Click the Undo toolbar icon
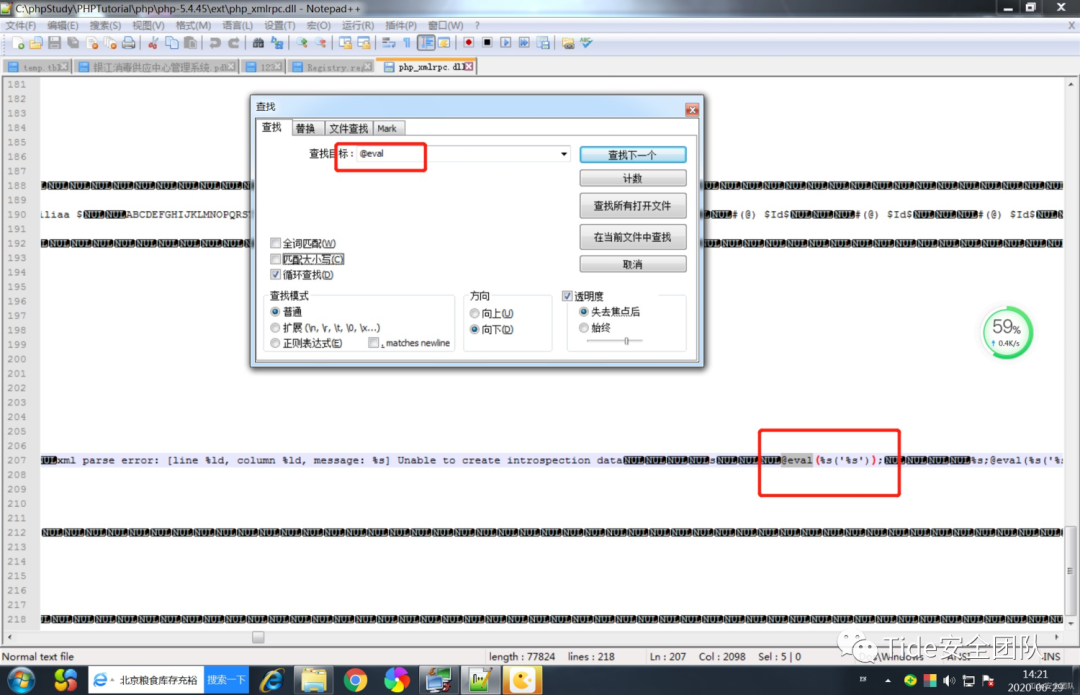Image resolution: width=1080 pixels, height=695 pixels. point(214,43)
